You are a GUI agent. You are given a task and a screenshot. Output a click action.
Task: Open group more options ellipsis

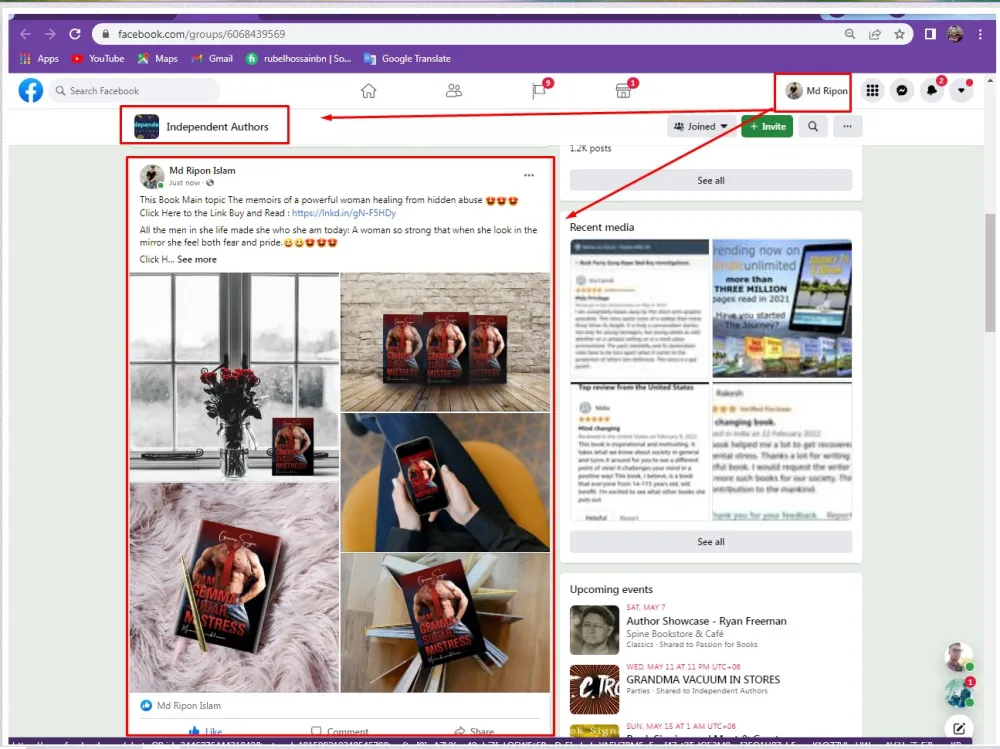click(847, 126)
